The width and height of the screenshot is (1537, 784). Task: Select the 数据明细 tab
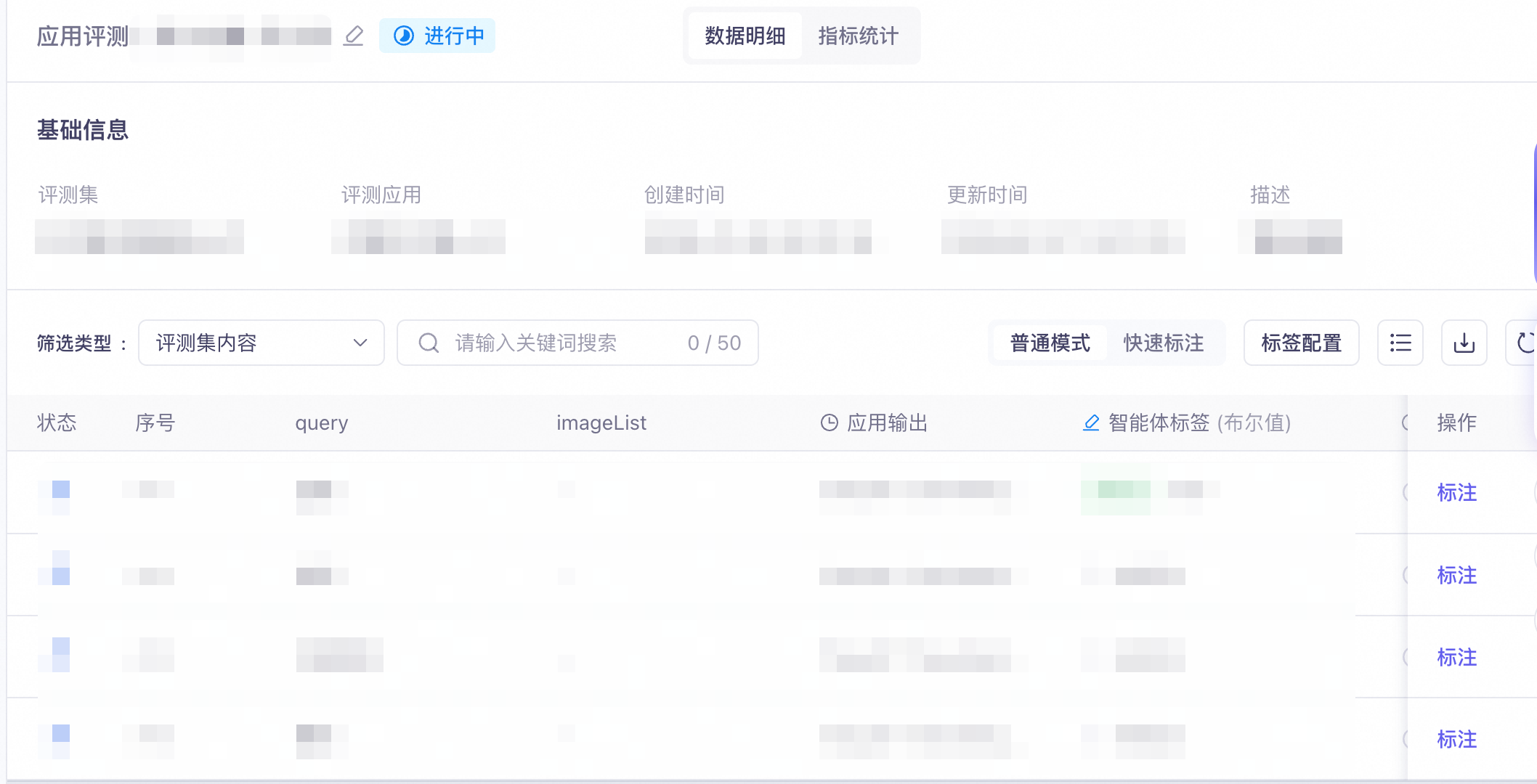745,36
